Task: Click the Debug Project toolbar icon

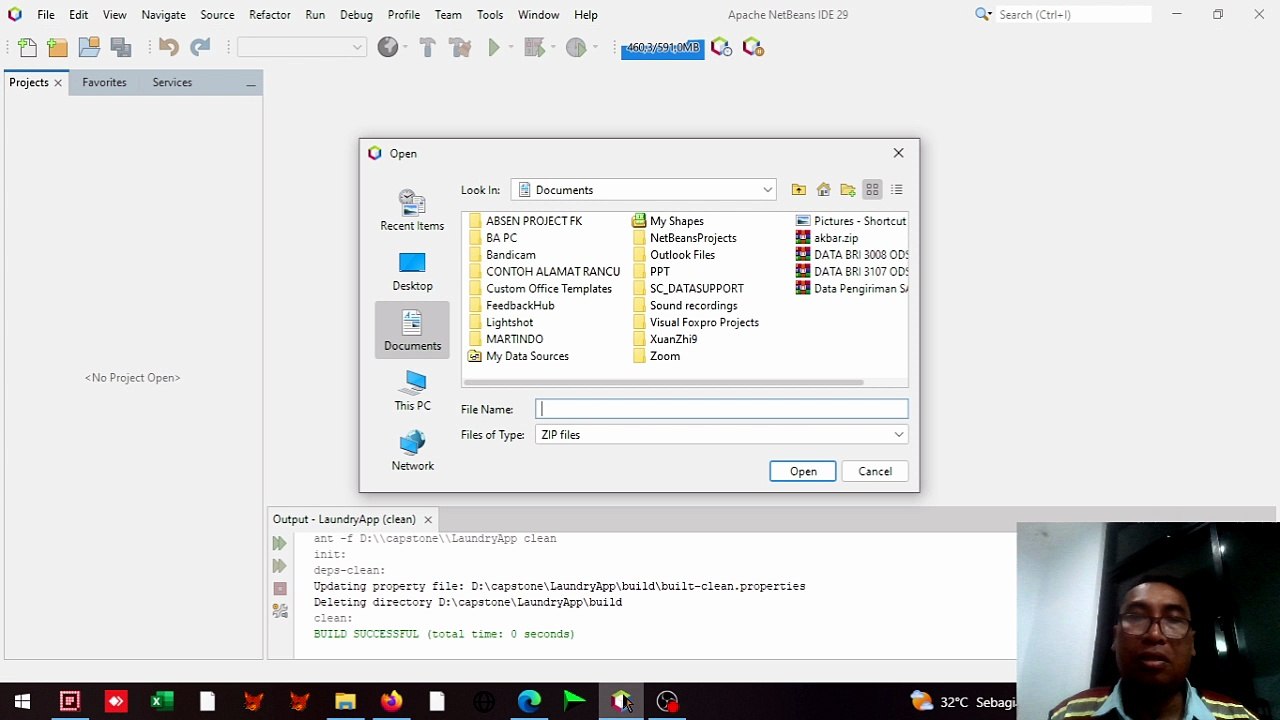Action: (x=533, y=47)
